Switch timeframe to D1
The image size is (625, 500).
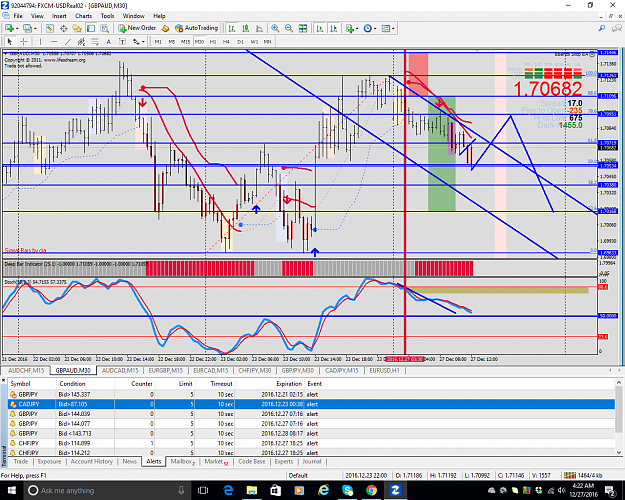[240, 41]
